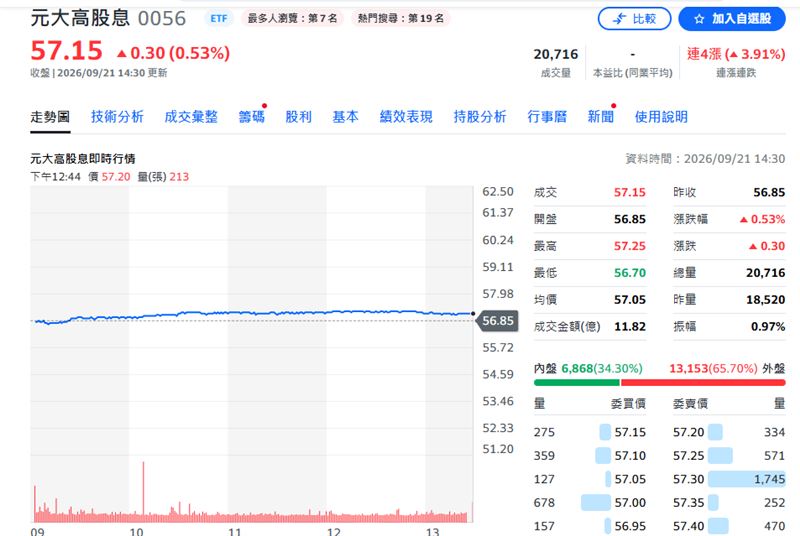The height and width of the screenshot is (536, 800).
Task: Click the 振幅 0.97% value
Action: coord(768,326)
